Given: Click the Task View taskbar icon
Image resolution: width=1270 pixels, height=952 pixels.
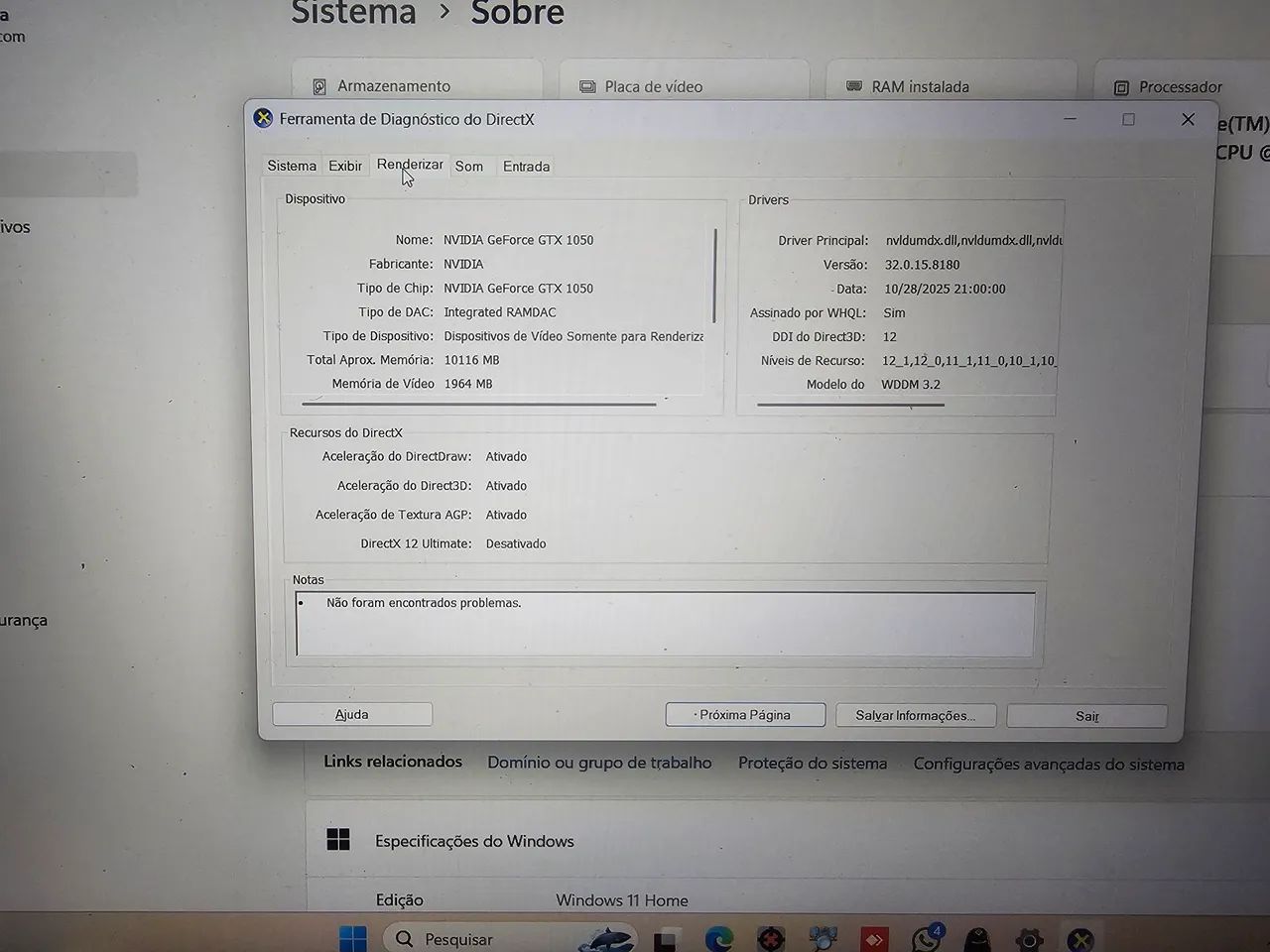Looking at the screenshot, I should 666,938.
